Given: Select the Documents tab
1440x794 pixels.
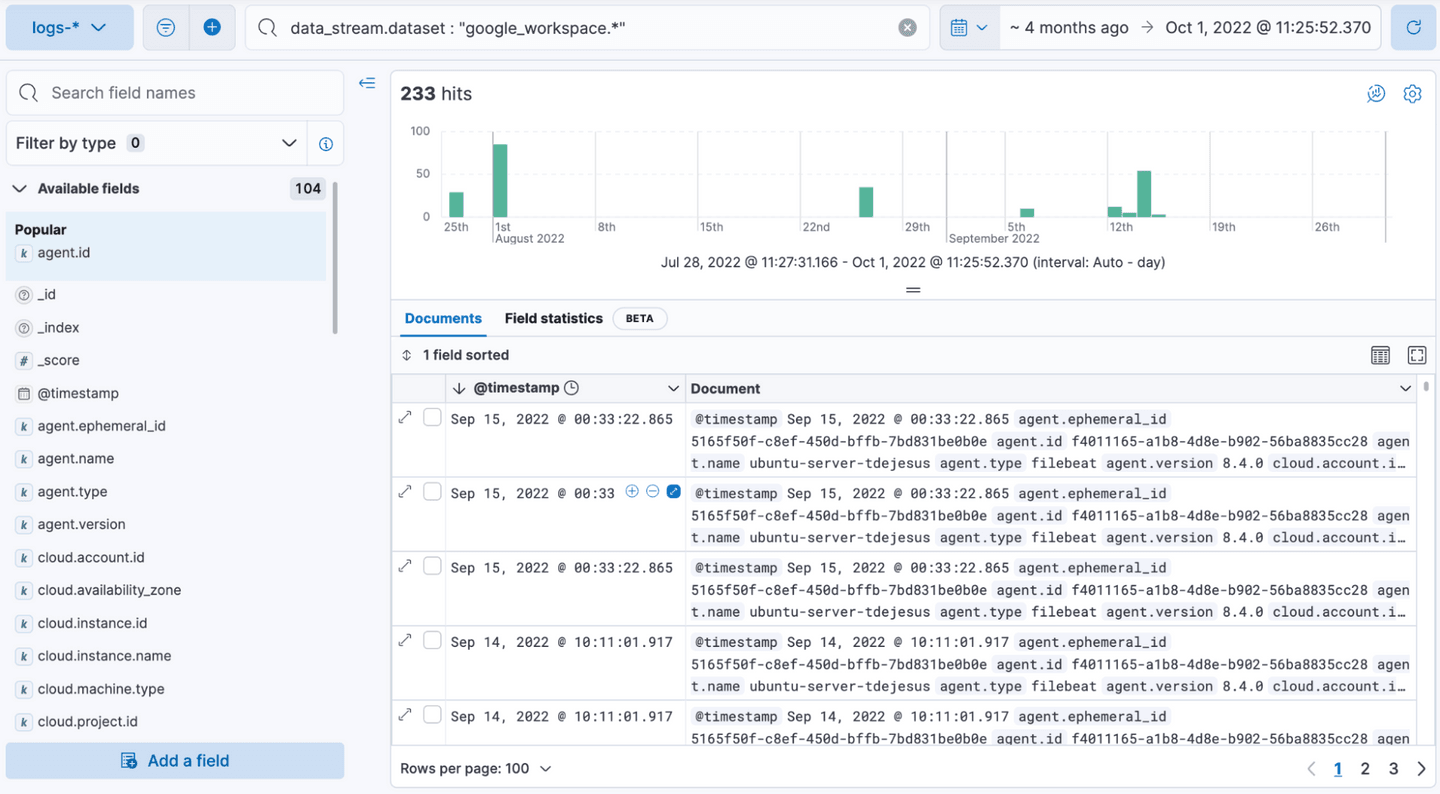Looking at the screenshot, I should (442, 318).
